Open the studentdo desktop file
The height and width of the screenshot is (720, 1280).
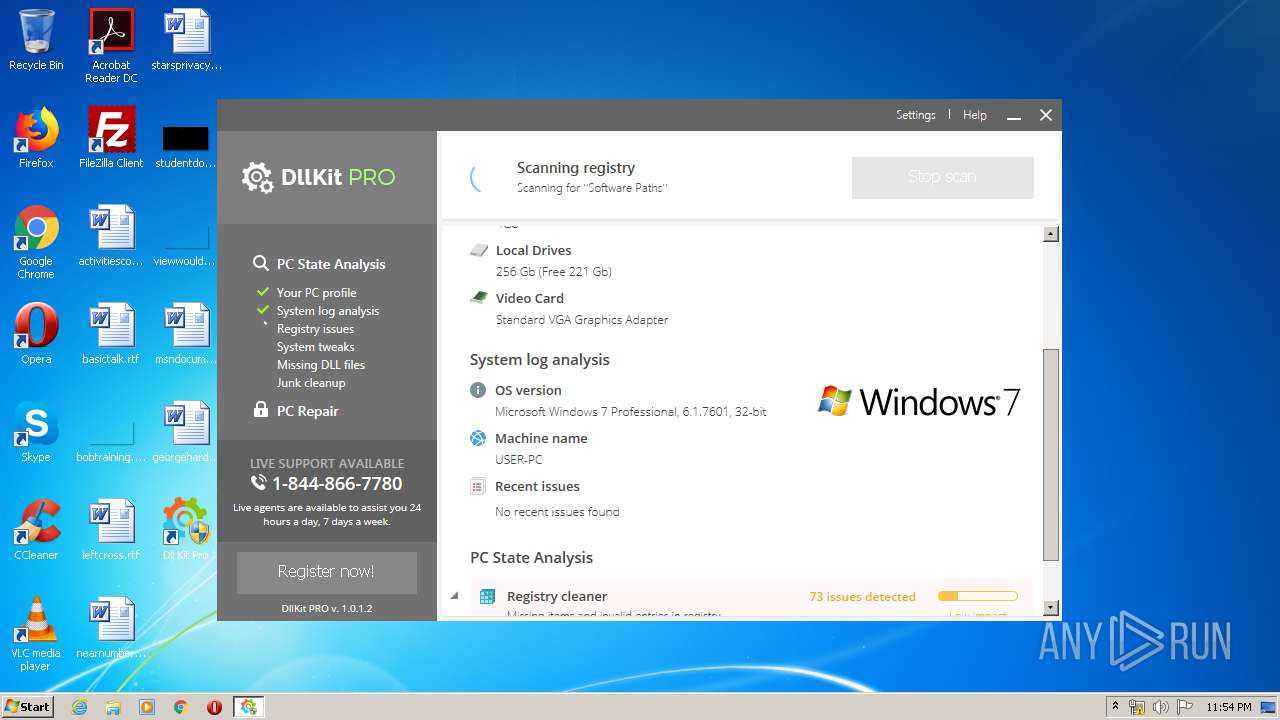coord(185,145)
